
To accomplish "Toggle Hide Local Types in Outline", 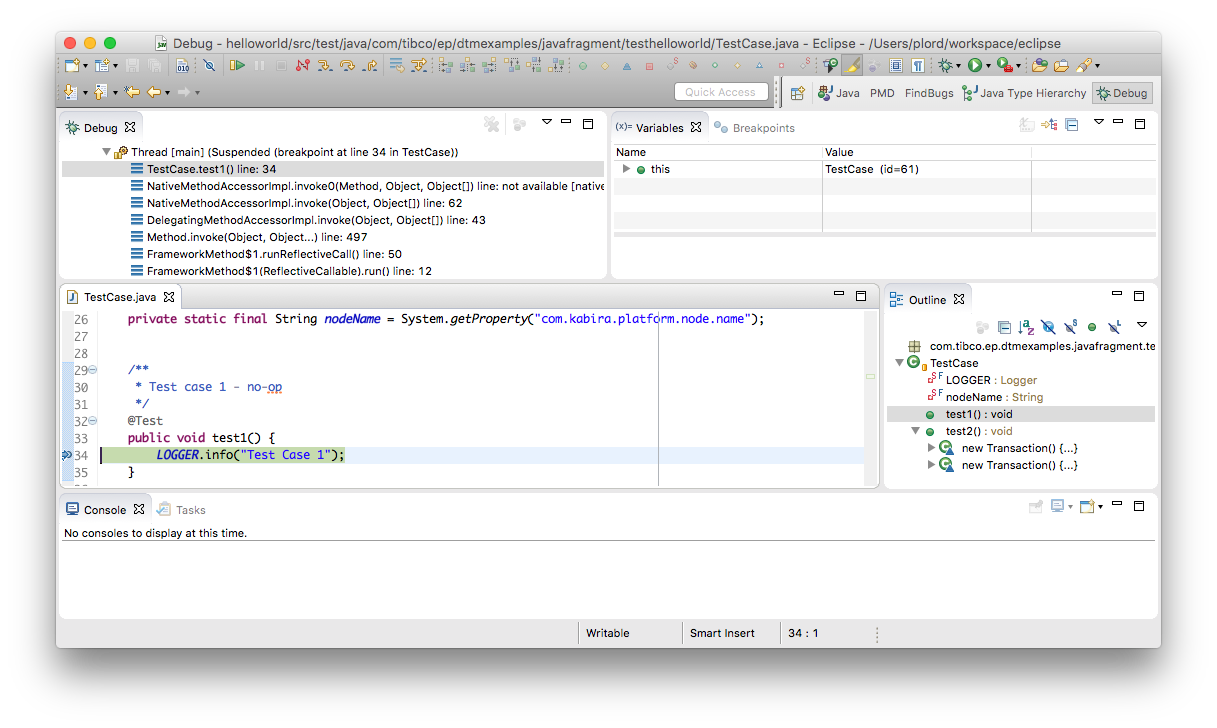I will point(1114,326).
